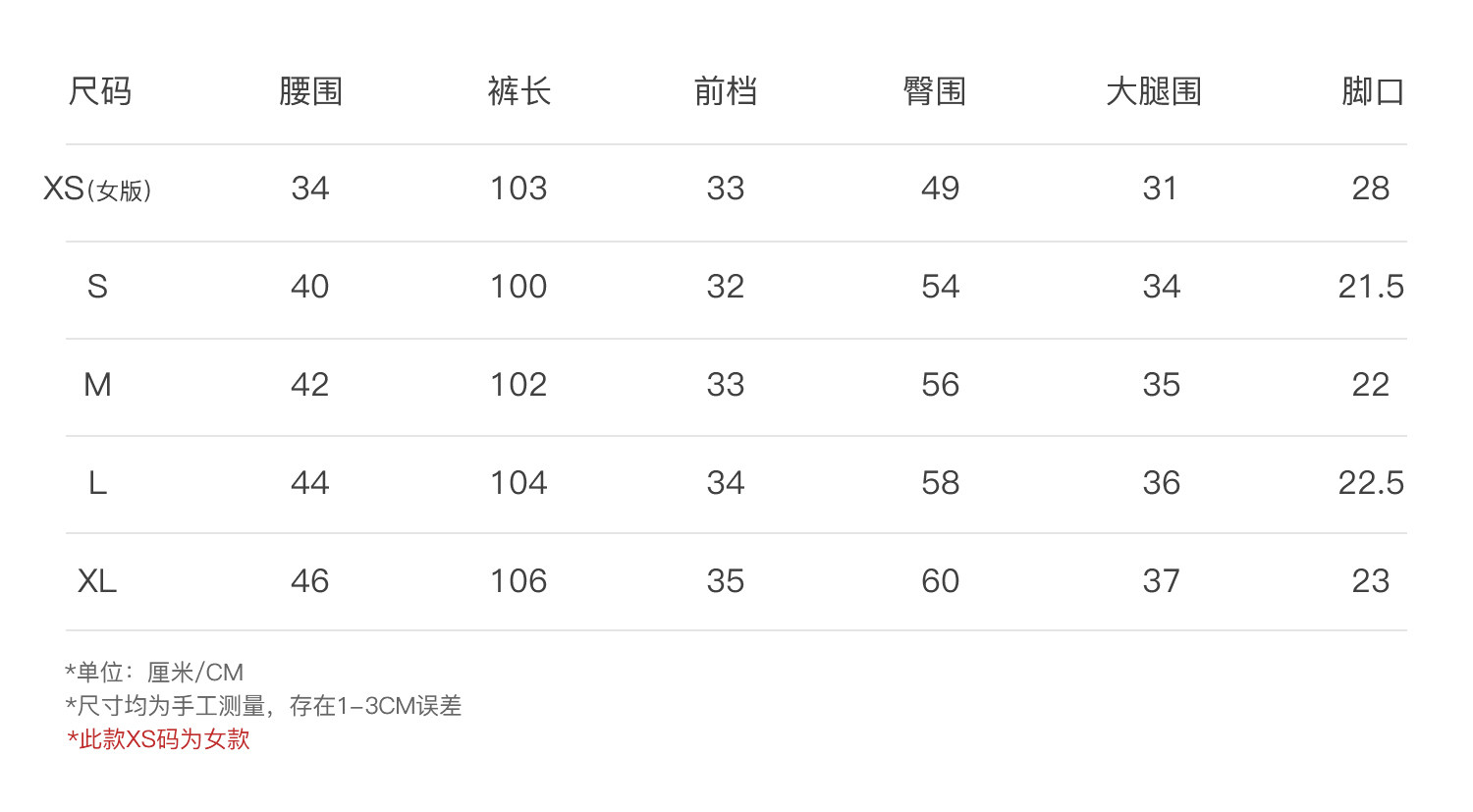This screenshot has height=812, width=1473.
Task: Click the S size row label
Action: [97, 287]
